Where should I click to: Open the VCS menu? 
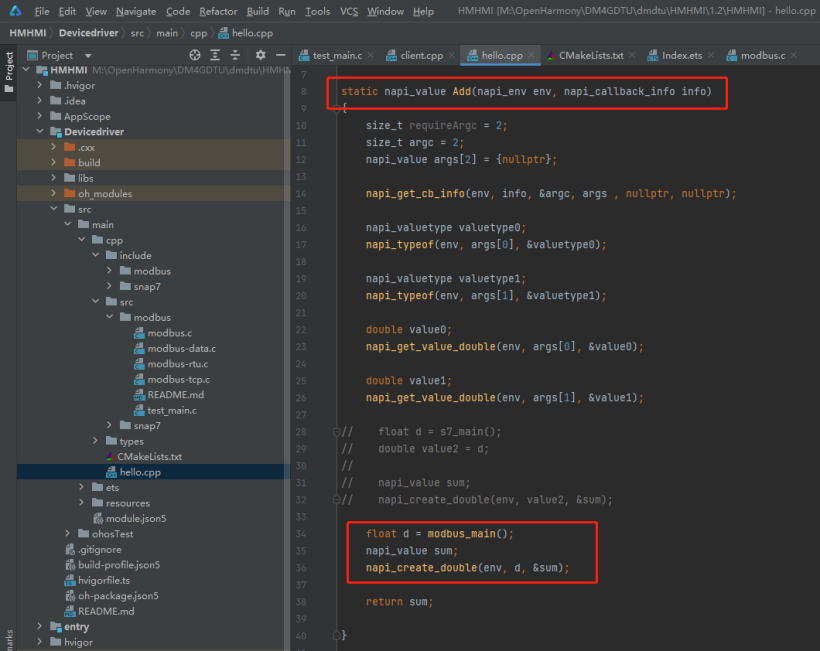349,11
